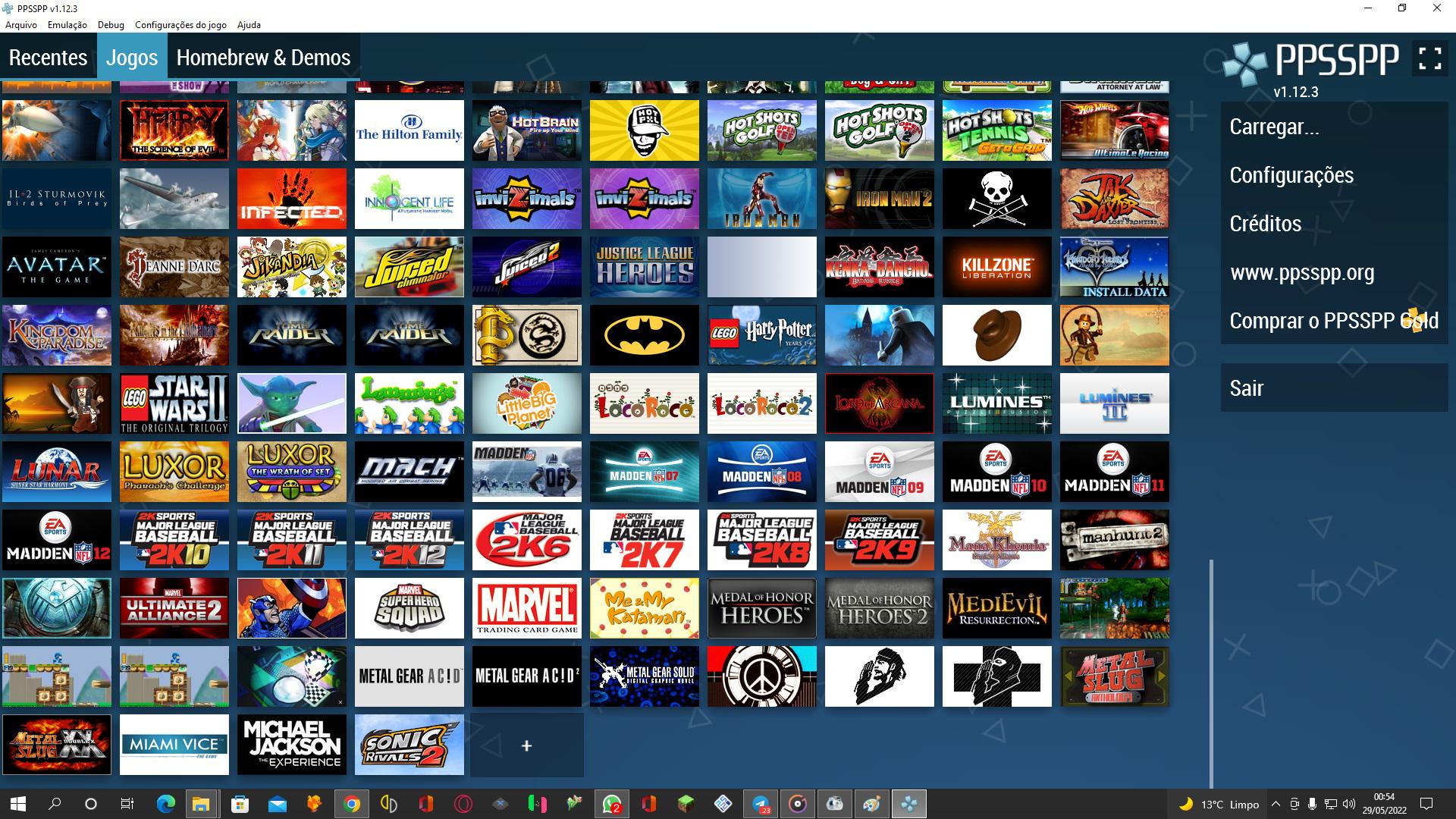Click the add new game plus icon
The width and height of the screenshot is (1456, 819).
[527, 745]
